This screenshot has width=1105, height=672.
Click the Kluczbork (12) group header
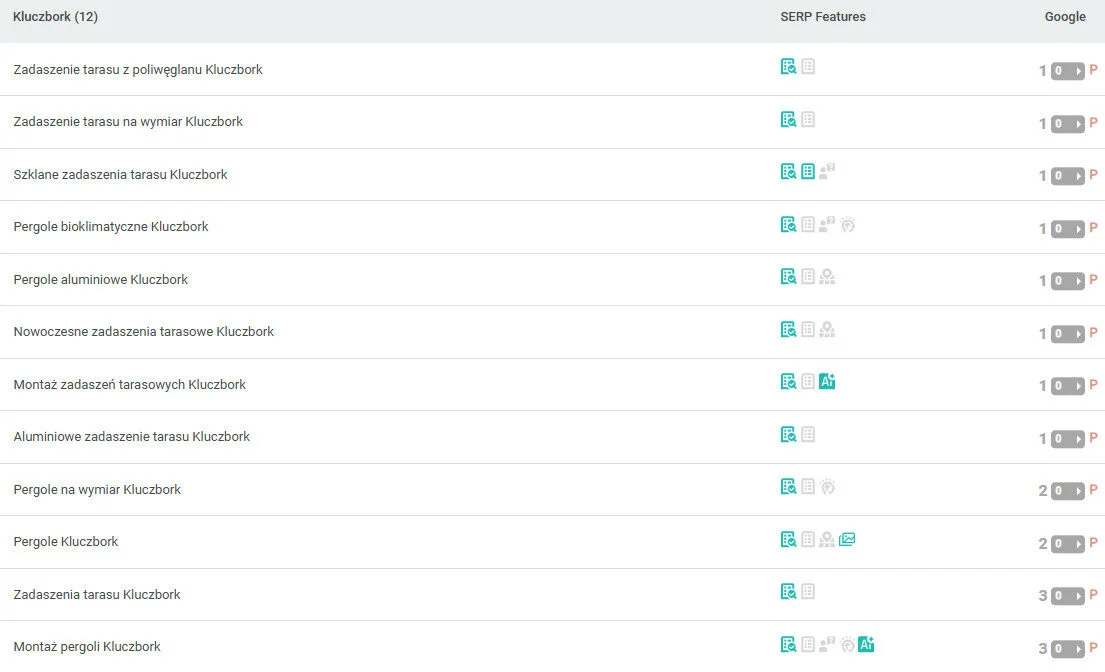(56, 17)
